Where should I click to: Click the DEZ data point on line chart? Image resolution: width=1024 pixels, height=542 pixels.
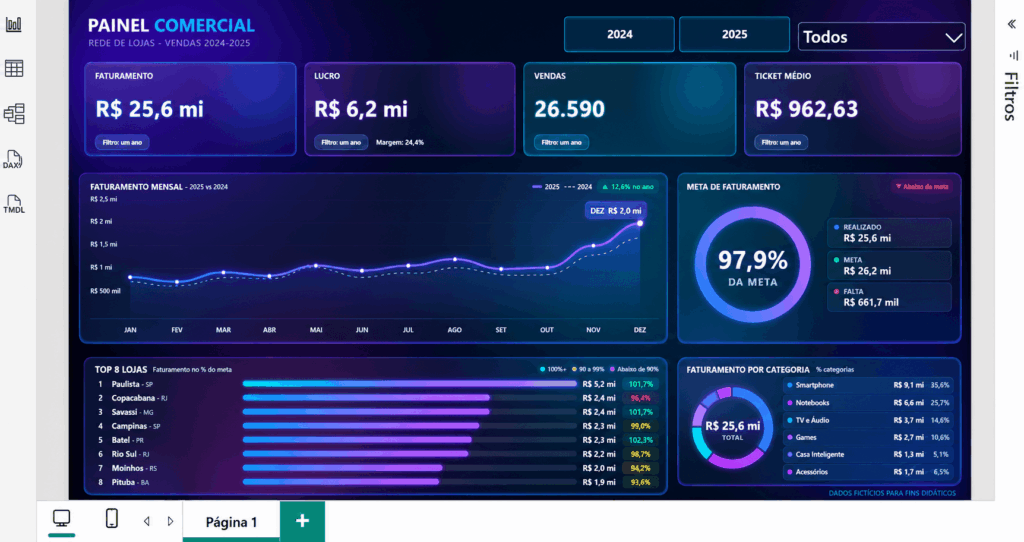click(x=640, y=223)
